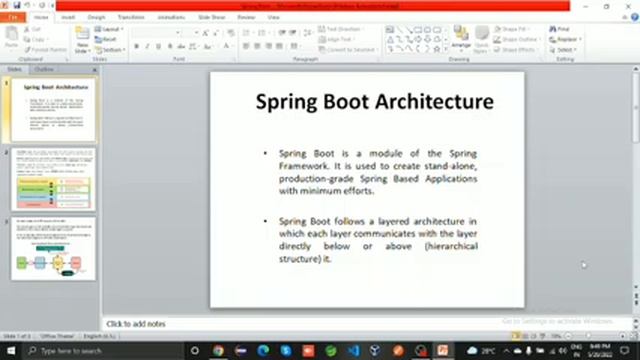
Task: Switch to the Animations ribbon tab
Action: click(171, 18)
